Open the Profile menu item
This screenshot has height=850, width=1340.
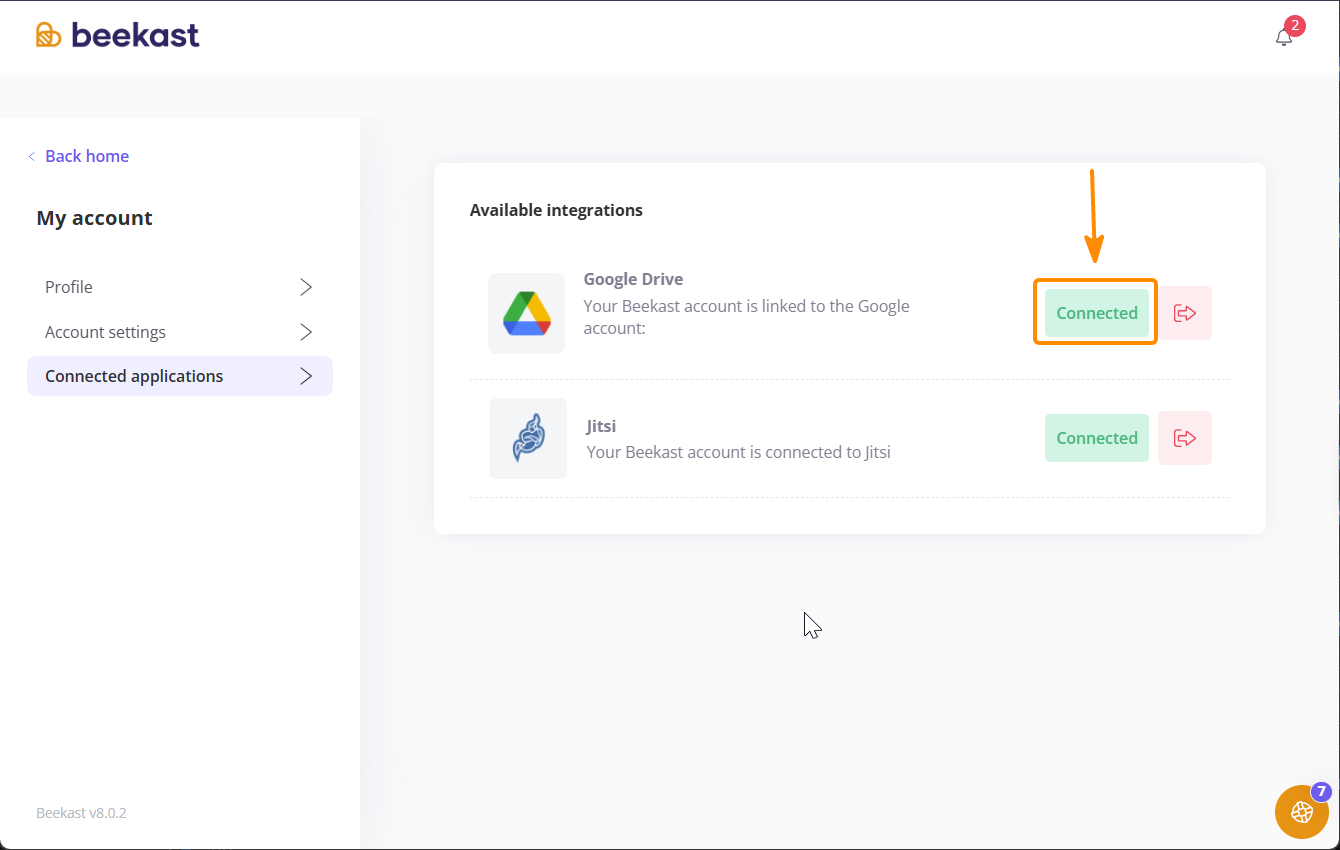180,287
